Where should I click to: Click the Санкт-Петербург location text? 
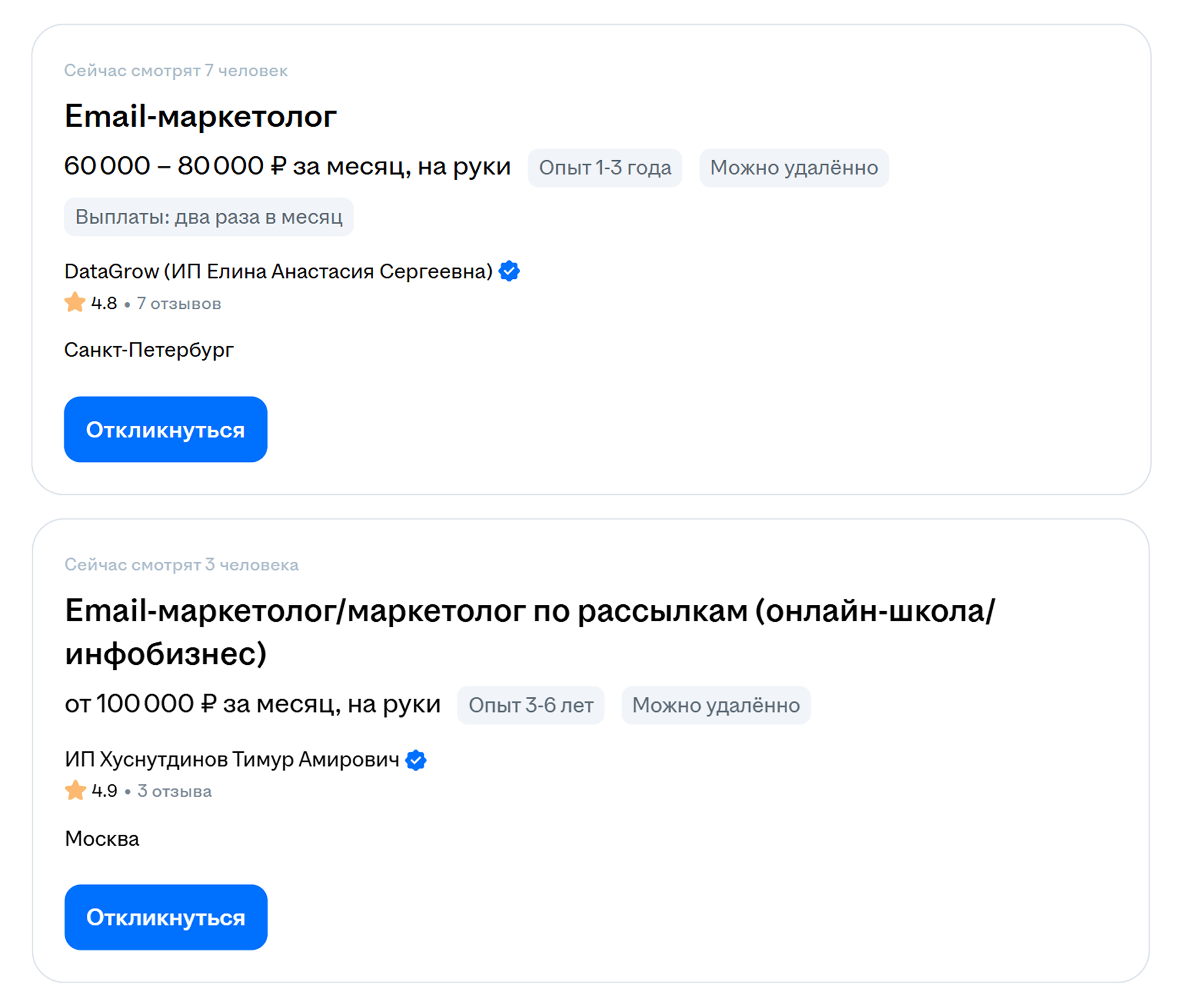point(149,349)
